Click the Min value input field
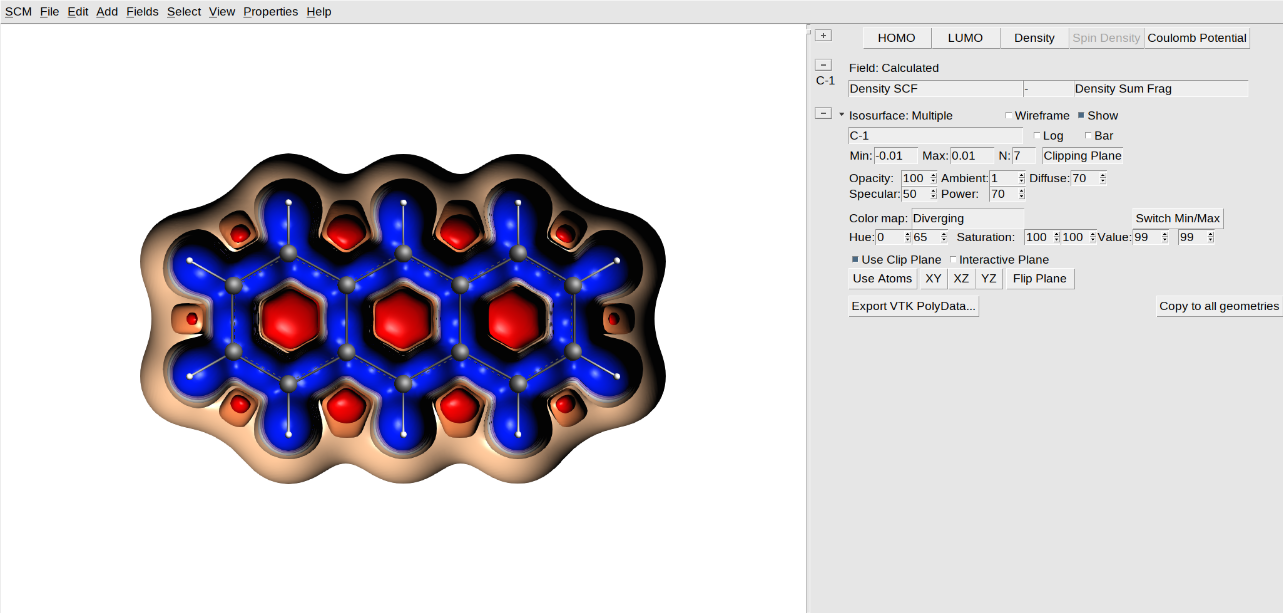The width and height of the screenshot is (1283, 613). [x=893, y=155]
